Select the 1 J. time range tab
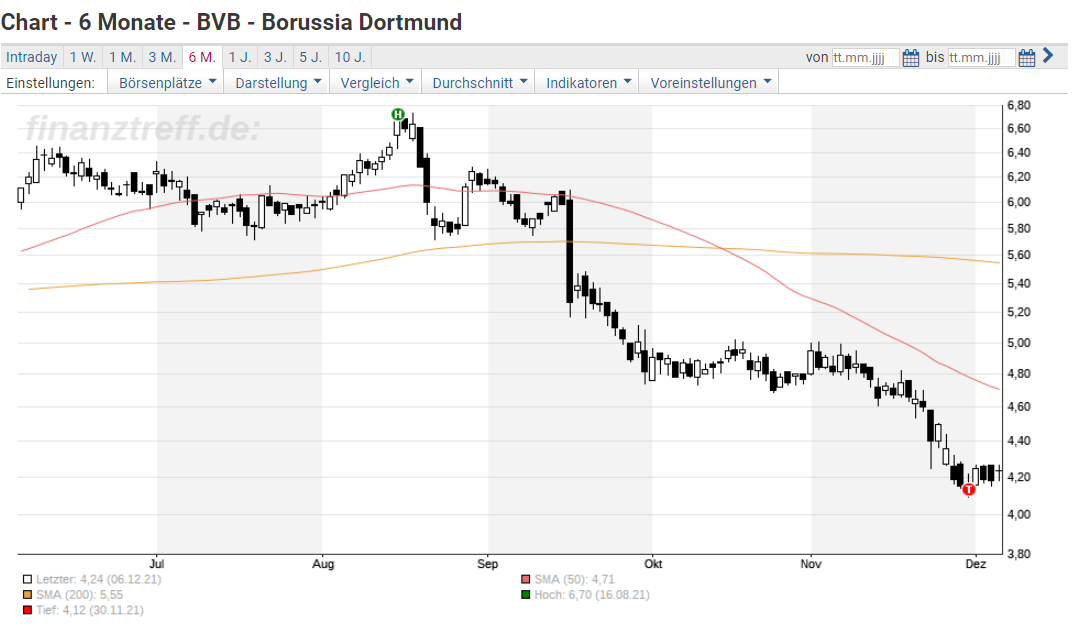The width and height of the screenshot is (1077, 643). click(240, 57)
